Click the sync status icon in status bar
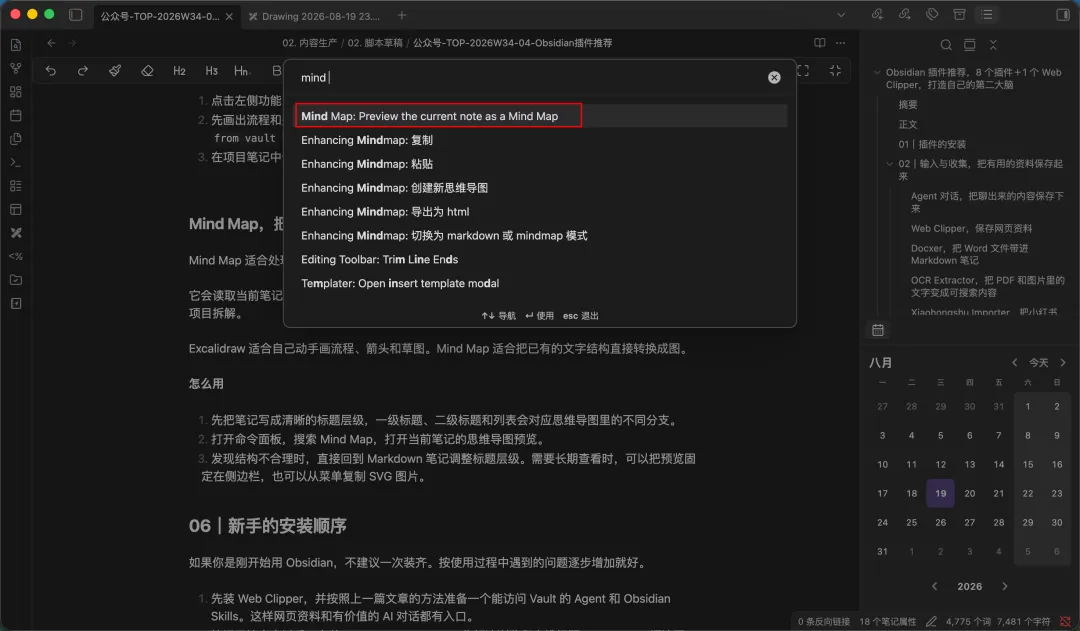This screenshot has width=1080, height=631. [1066, 621]
